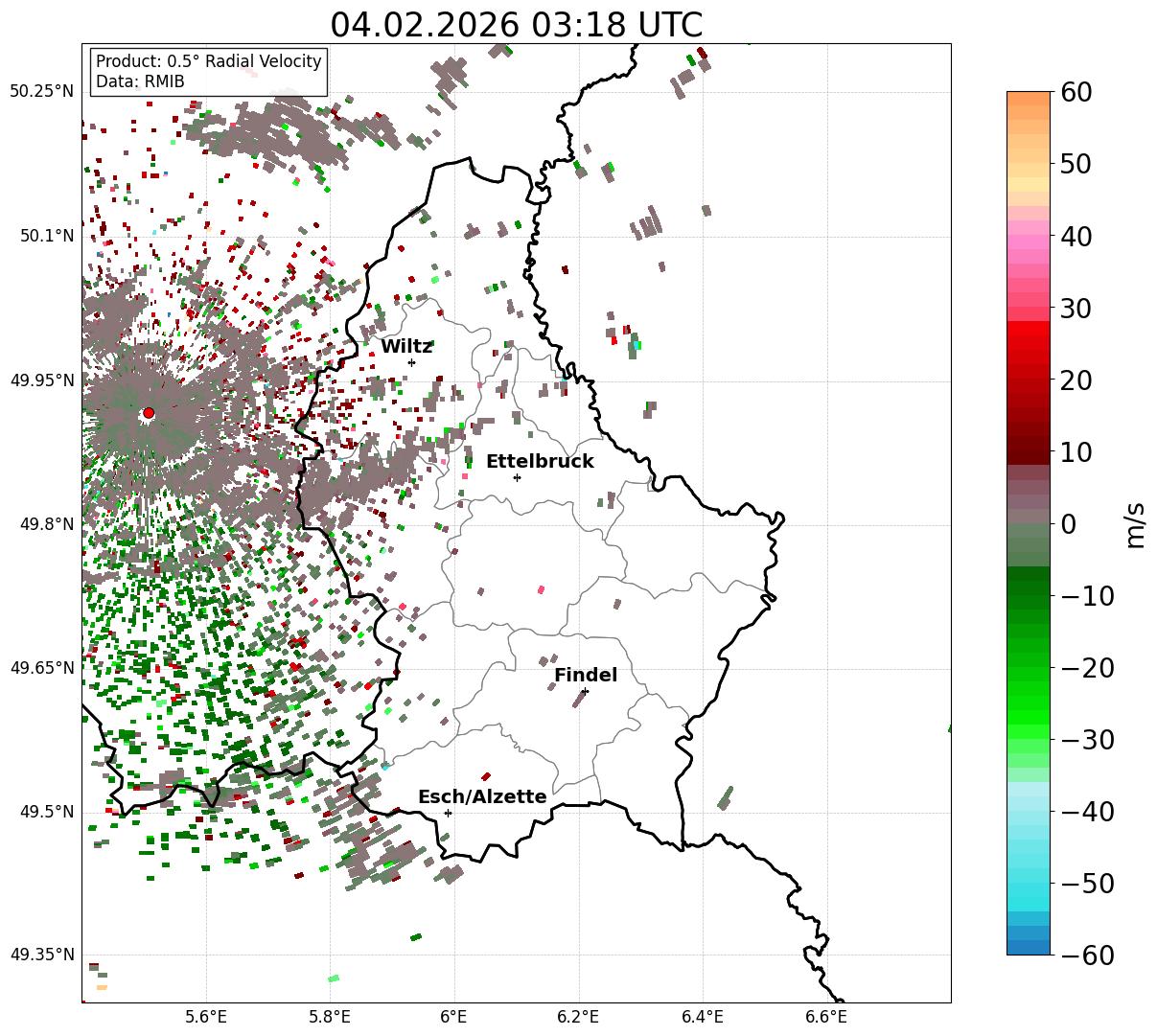
Task: Click the 49.5°N latitude tick label
Action: pyautogui.click(x=46, y=812)
